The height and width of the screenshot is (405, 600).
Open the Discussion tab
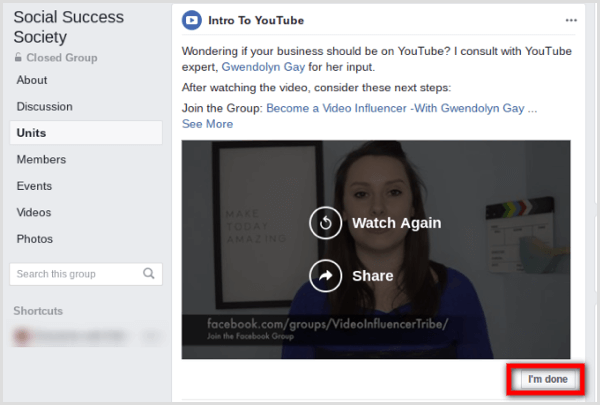44,106
